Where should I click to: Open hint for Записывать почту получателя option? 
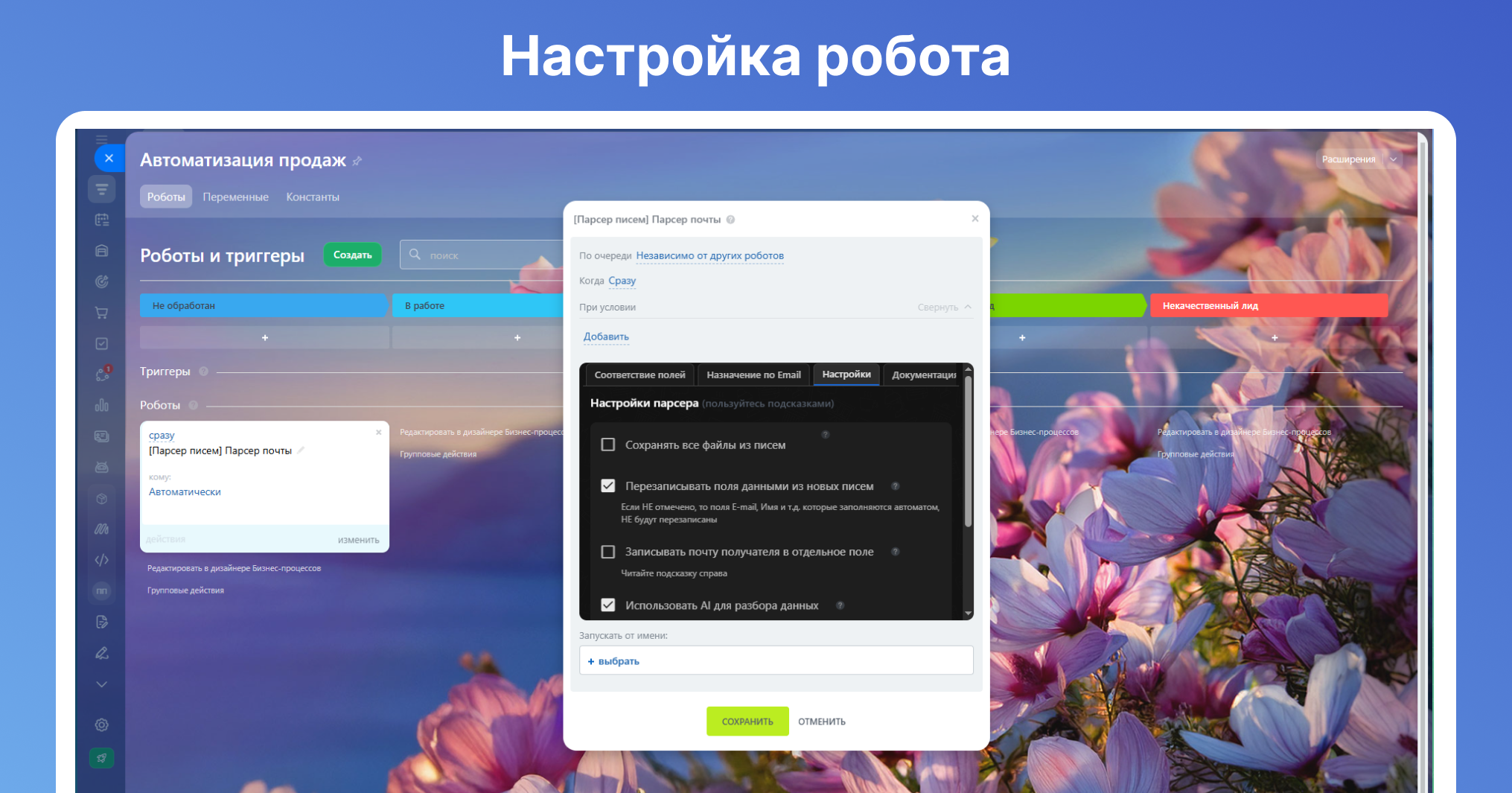pyautogui.click(x=896, y=552)
